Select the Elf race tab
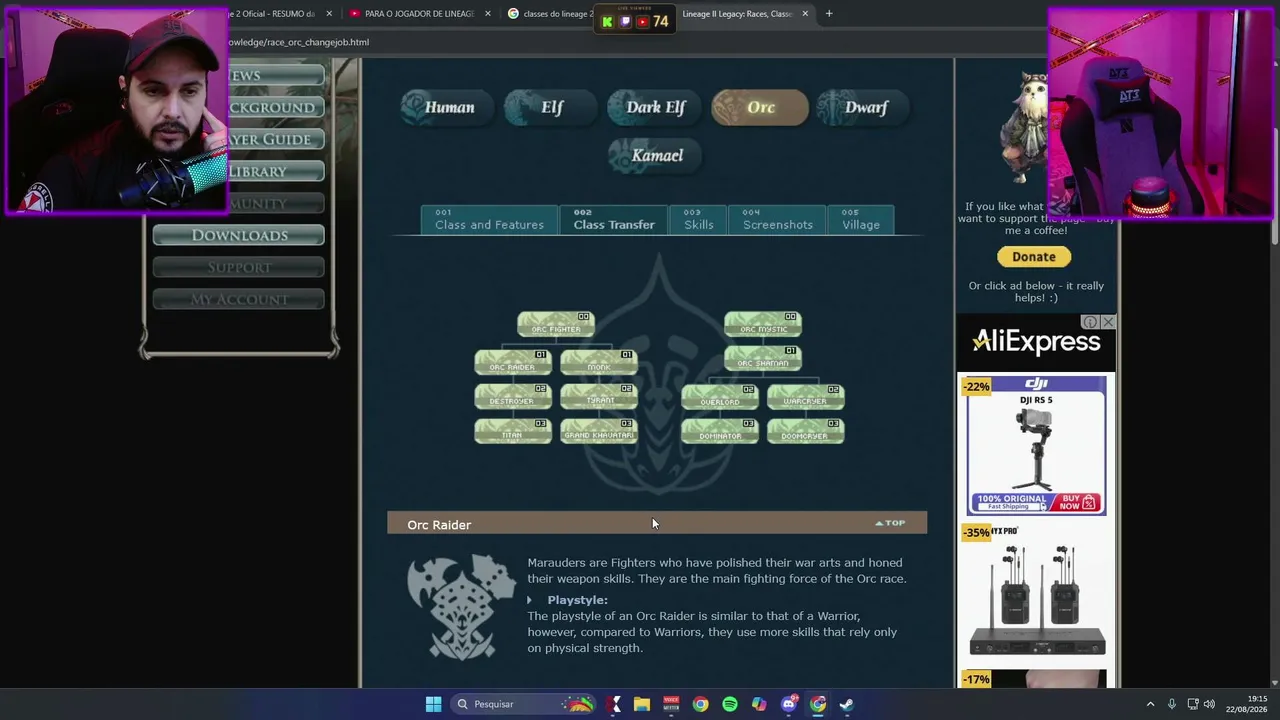1280x720 pixels. coord(550,107)
